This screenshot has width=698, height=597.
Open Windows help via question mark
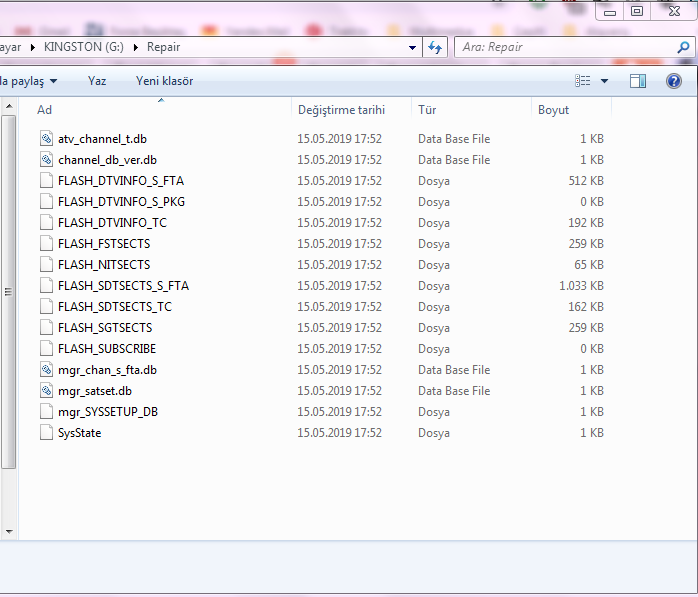point(674,81)
